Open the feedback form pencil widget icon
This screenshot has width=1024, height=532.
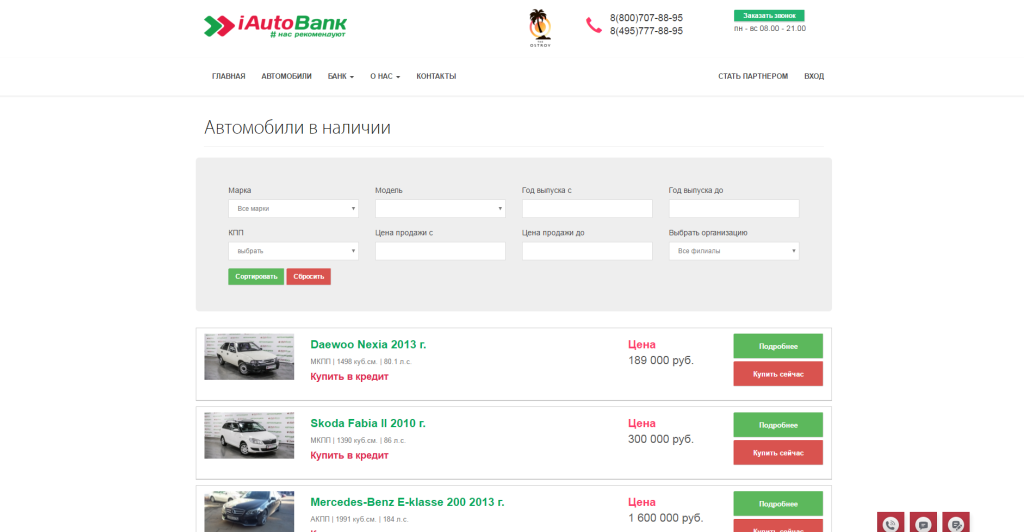tap(956, 523)
